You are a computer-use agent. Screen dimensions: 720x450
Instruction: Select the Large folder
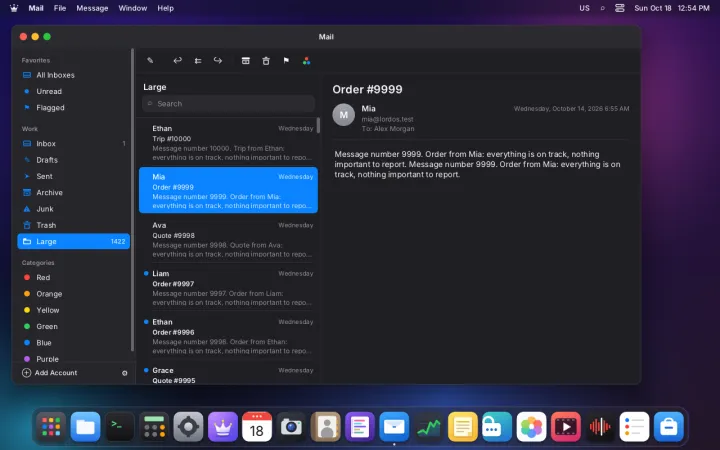tap(73, 241)
